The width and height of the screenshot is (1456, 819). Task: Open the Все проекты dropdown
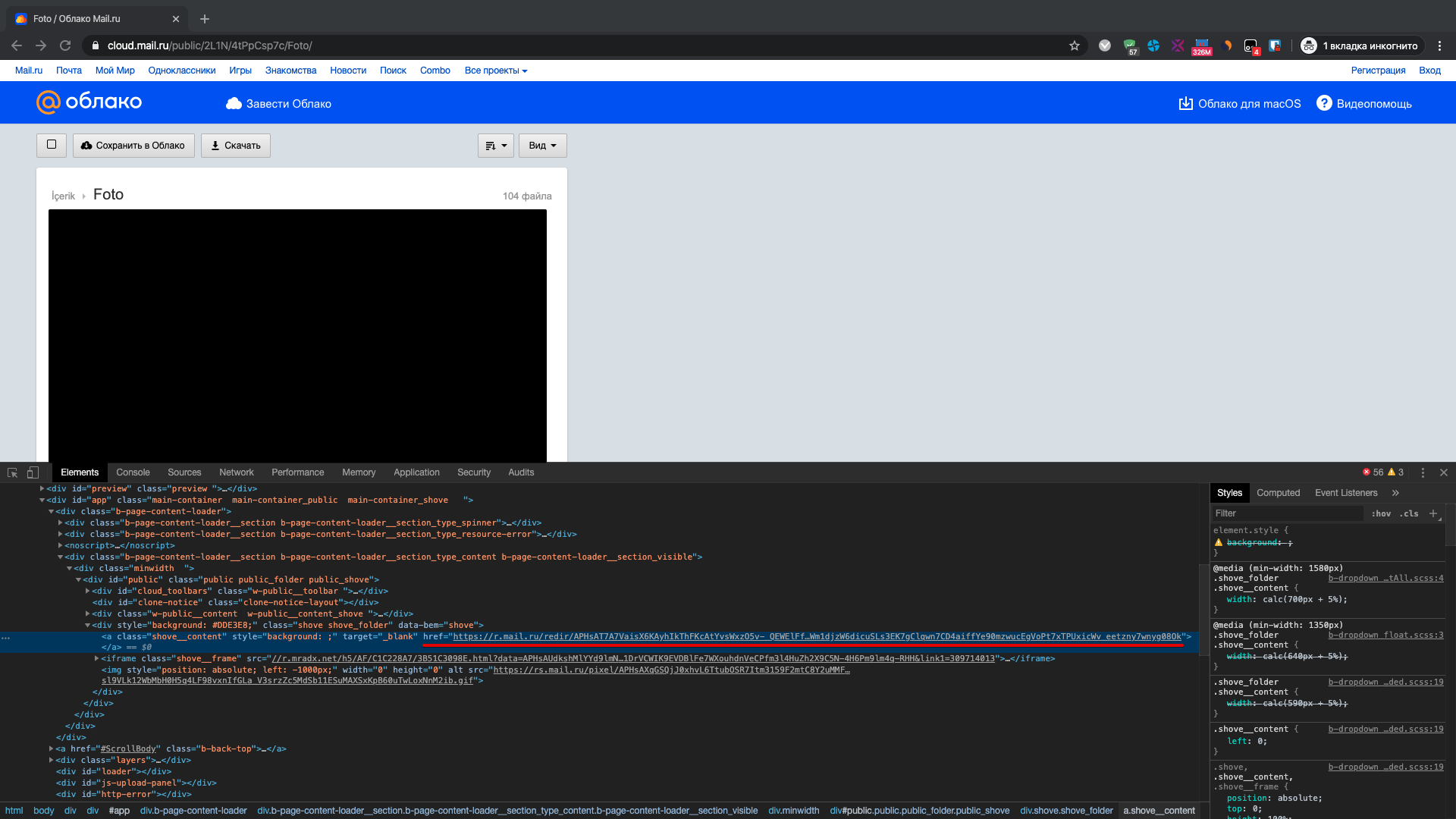tap(496, 70)
